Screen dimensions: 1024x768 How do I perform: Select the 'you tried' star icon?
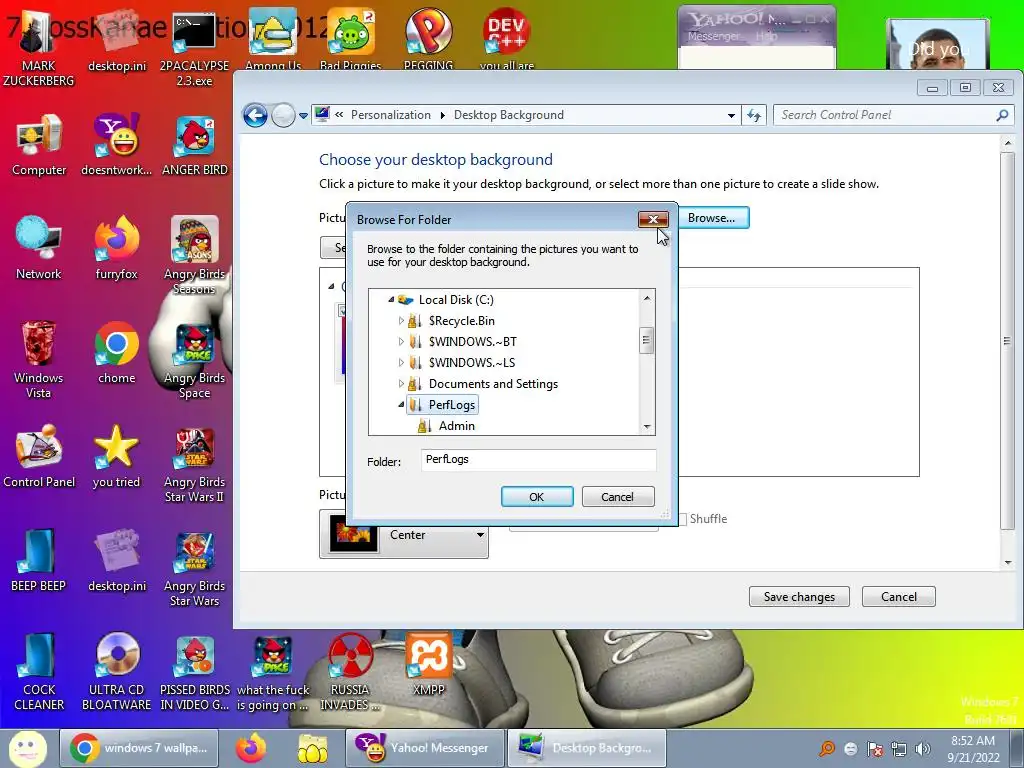click(116, 456)
